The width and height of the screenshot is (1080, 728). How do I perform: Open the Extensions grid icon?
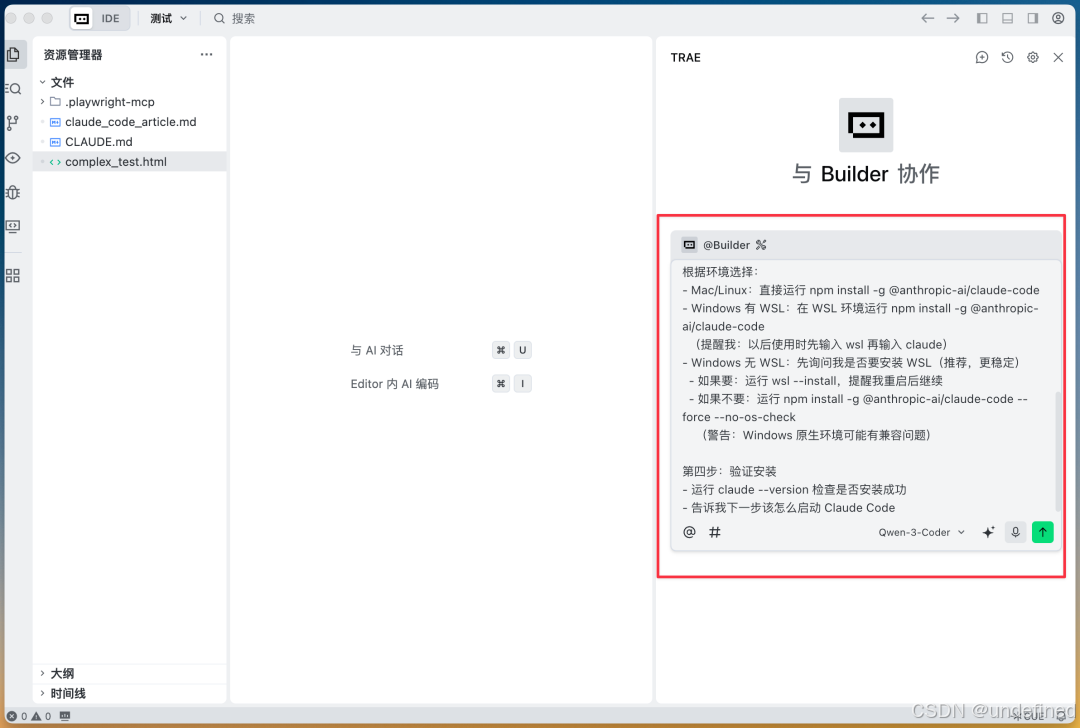pyautogui.click(x=13, y=275)
